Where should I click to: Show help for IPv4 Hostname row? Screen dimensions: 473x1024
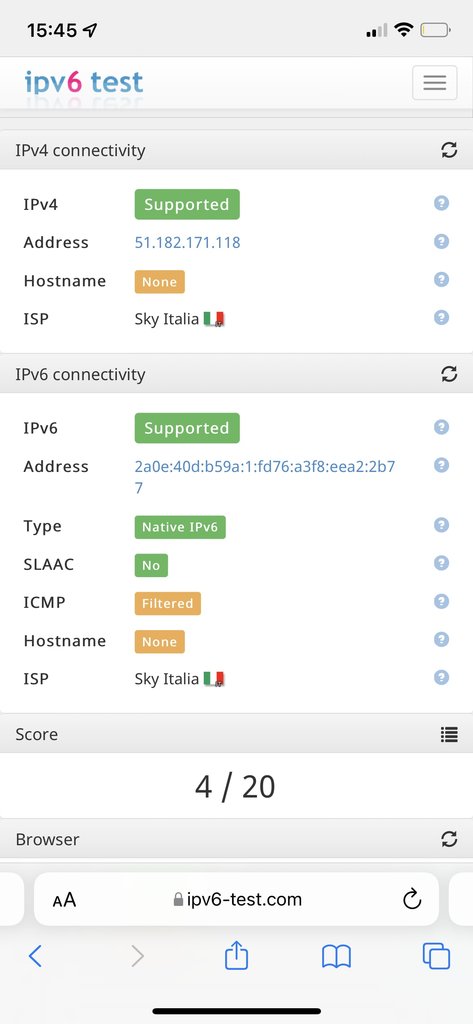[x=442, y=280]
